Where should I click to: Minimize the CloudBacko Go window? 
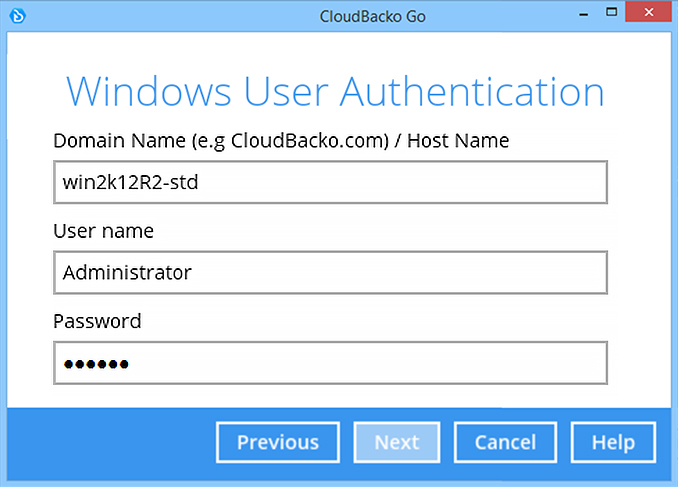click(583, 13)
